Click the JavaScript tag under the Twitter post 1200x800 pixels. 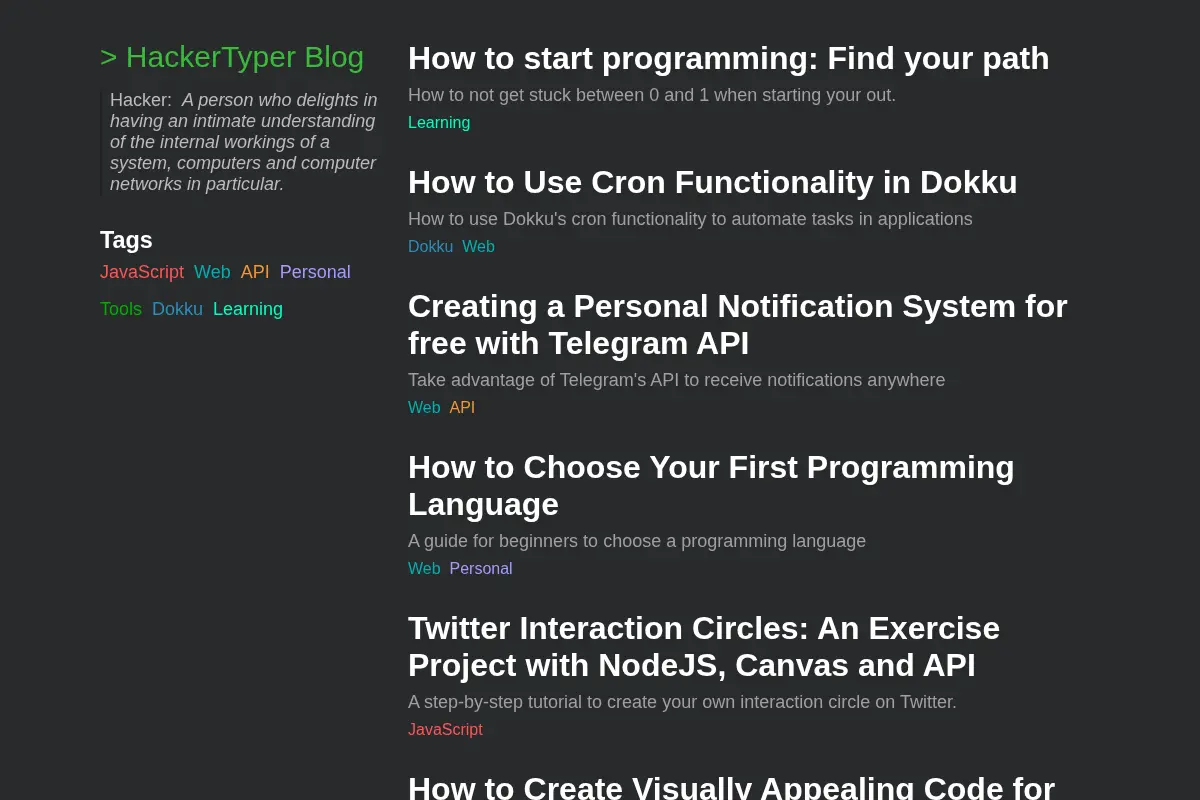point(445,729)
